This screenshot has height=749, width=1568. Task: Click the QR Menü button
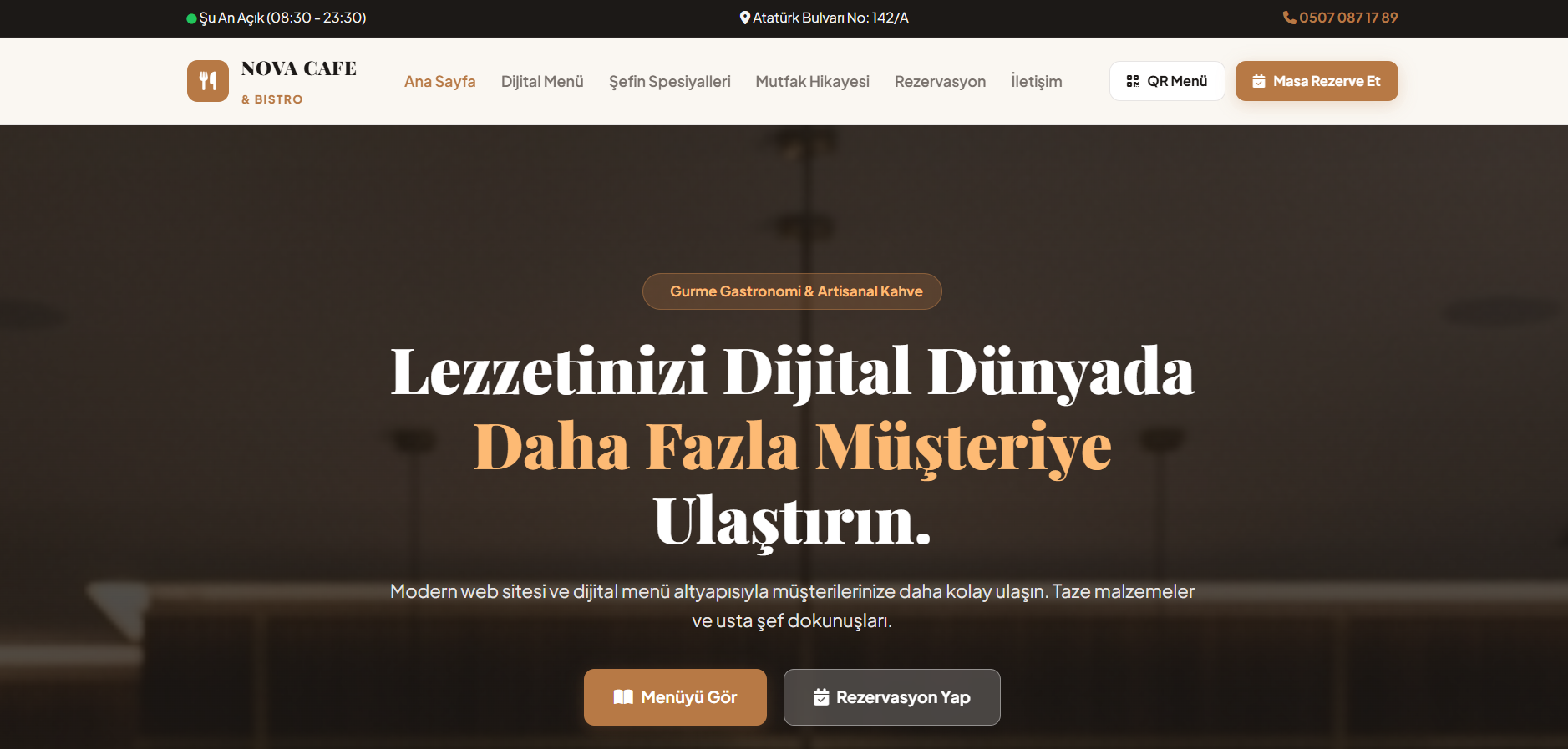[x=1167, y=81]
